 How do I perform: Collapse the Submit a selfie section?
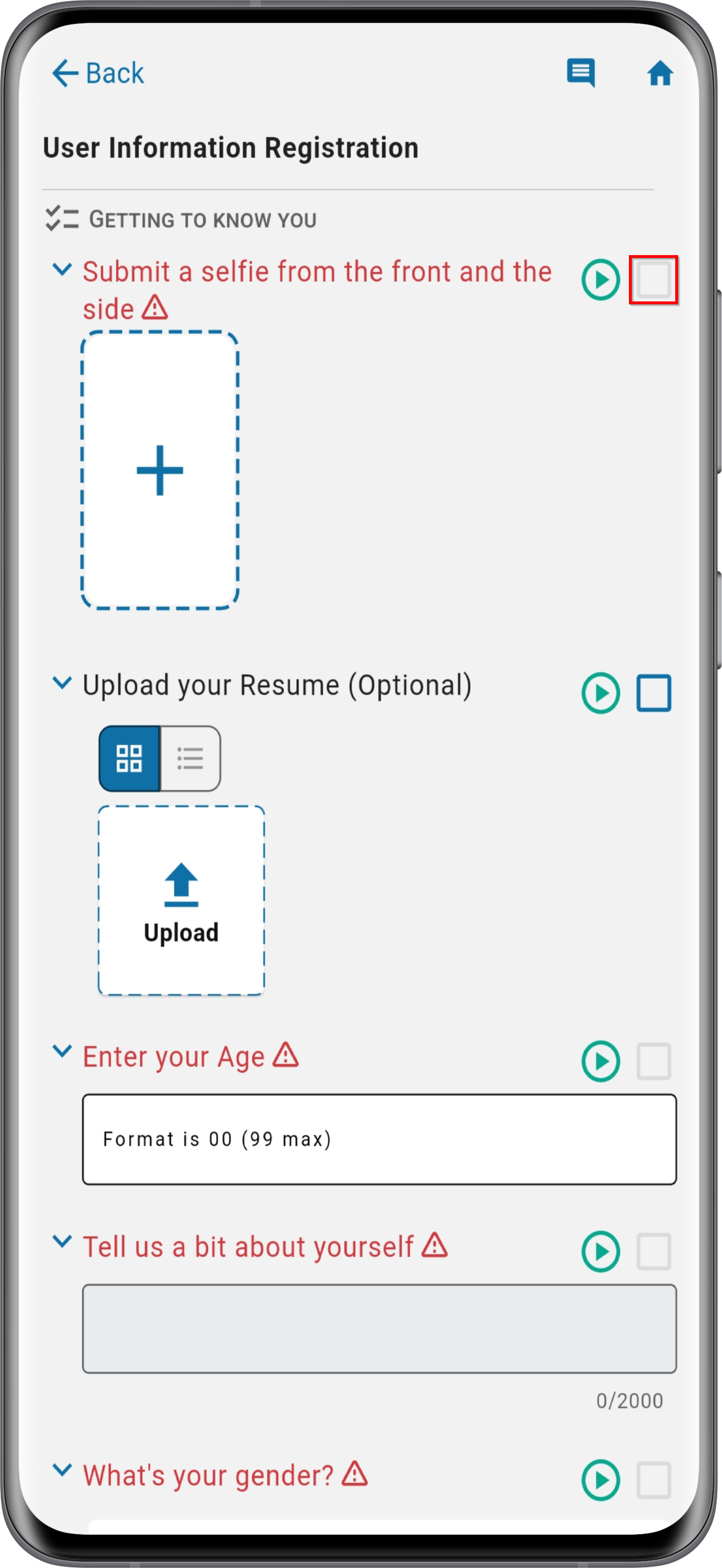click(62, 269)
